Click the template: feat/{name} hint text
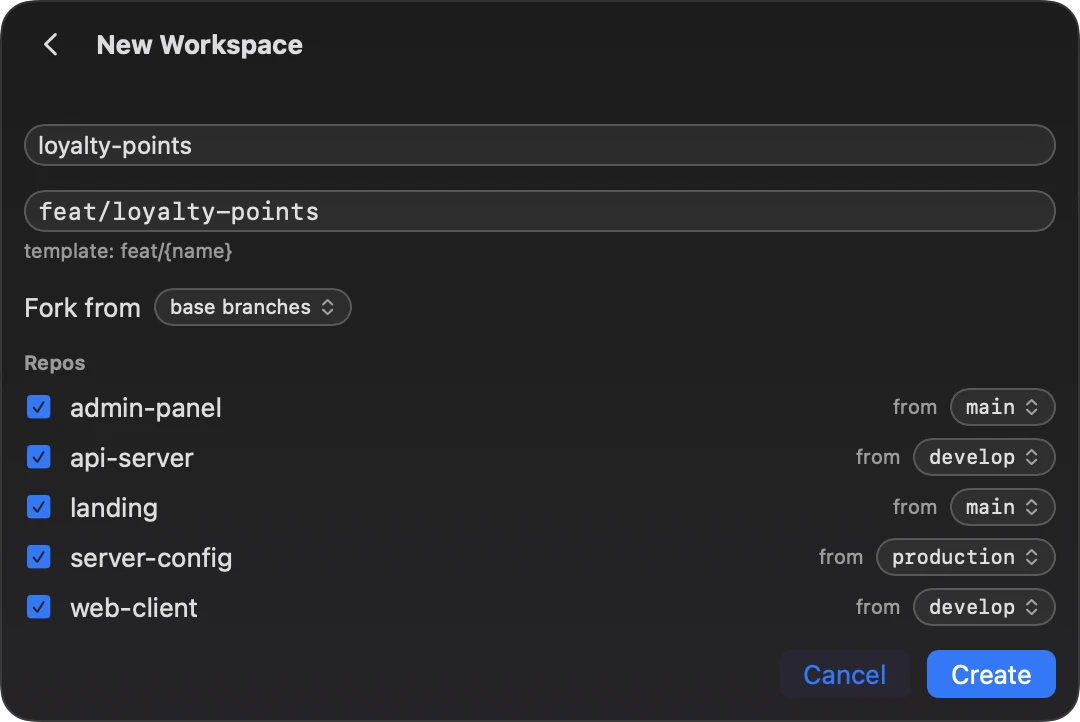This screenshot has height=722, width=1080. pos(128,251)
